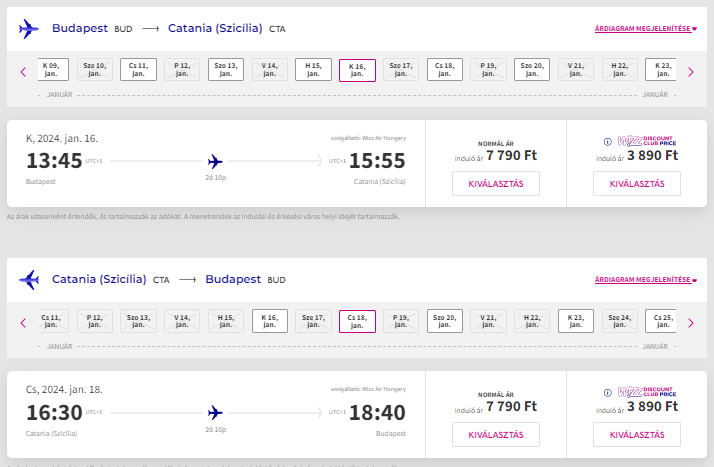Choose return Wizz Discount Club Kiválasztás button
714x467 pixels.
tap(637, 435)
